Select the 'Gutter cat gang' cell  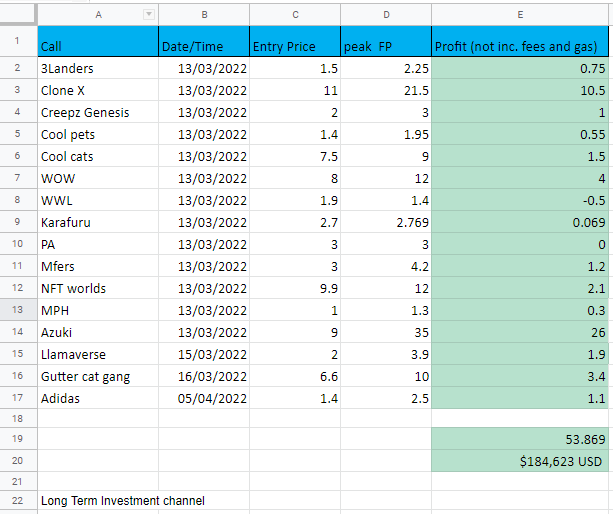(98, 376)
